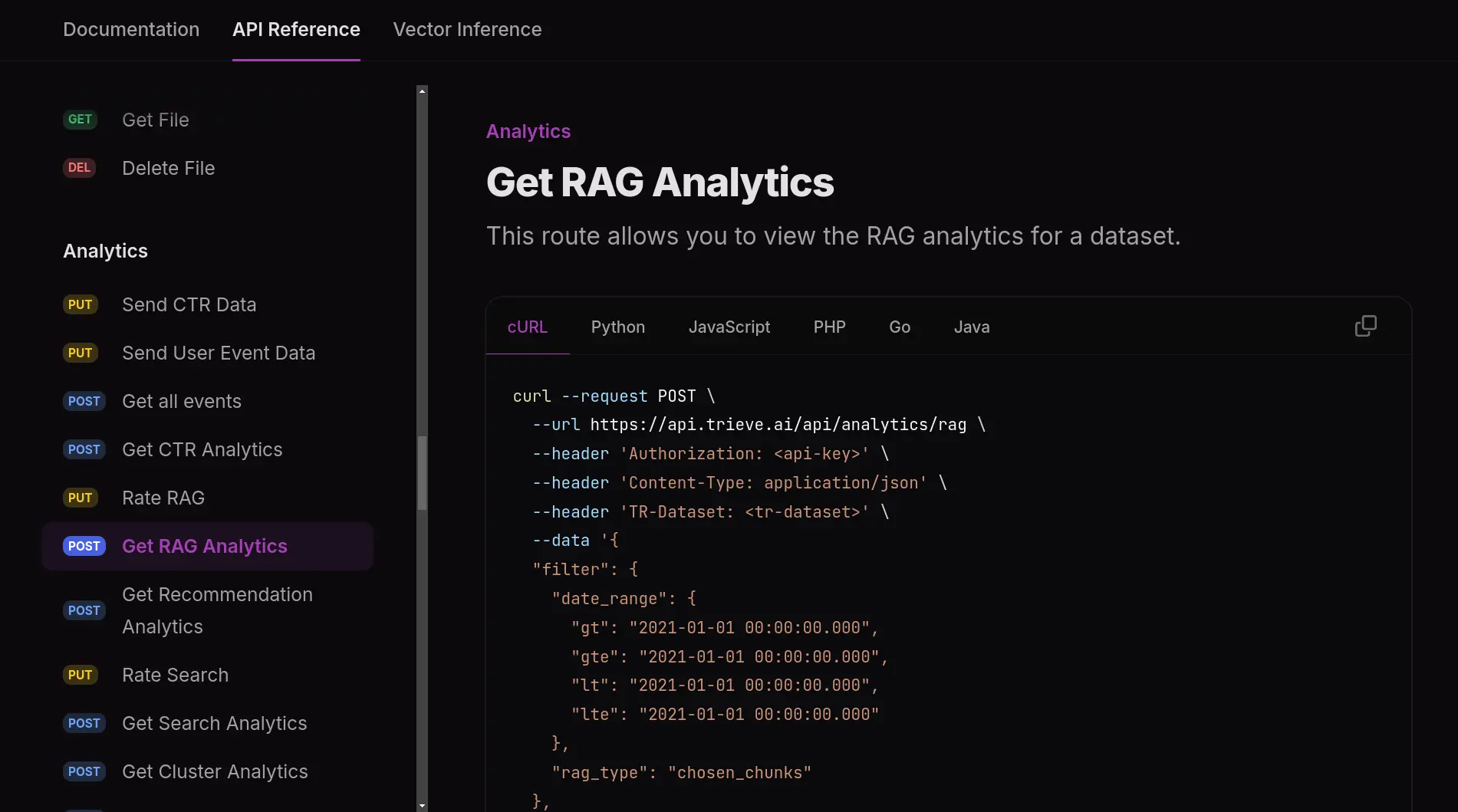Screen dimensions: 1458x812
Task: Open Delete File endpoint
Action: 169,168
